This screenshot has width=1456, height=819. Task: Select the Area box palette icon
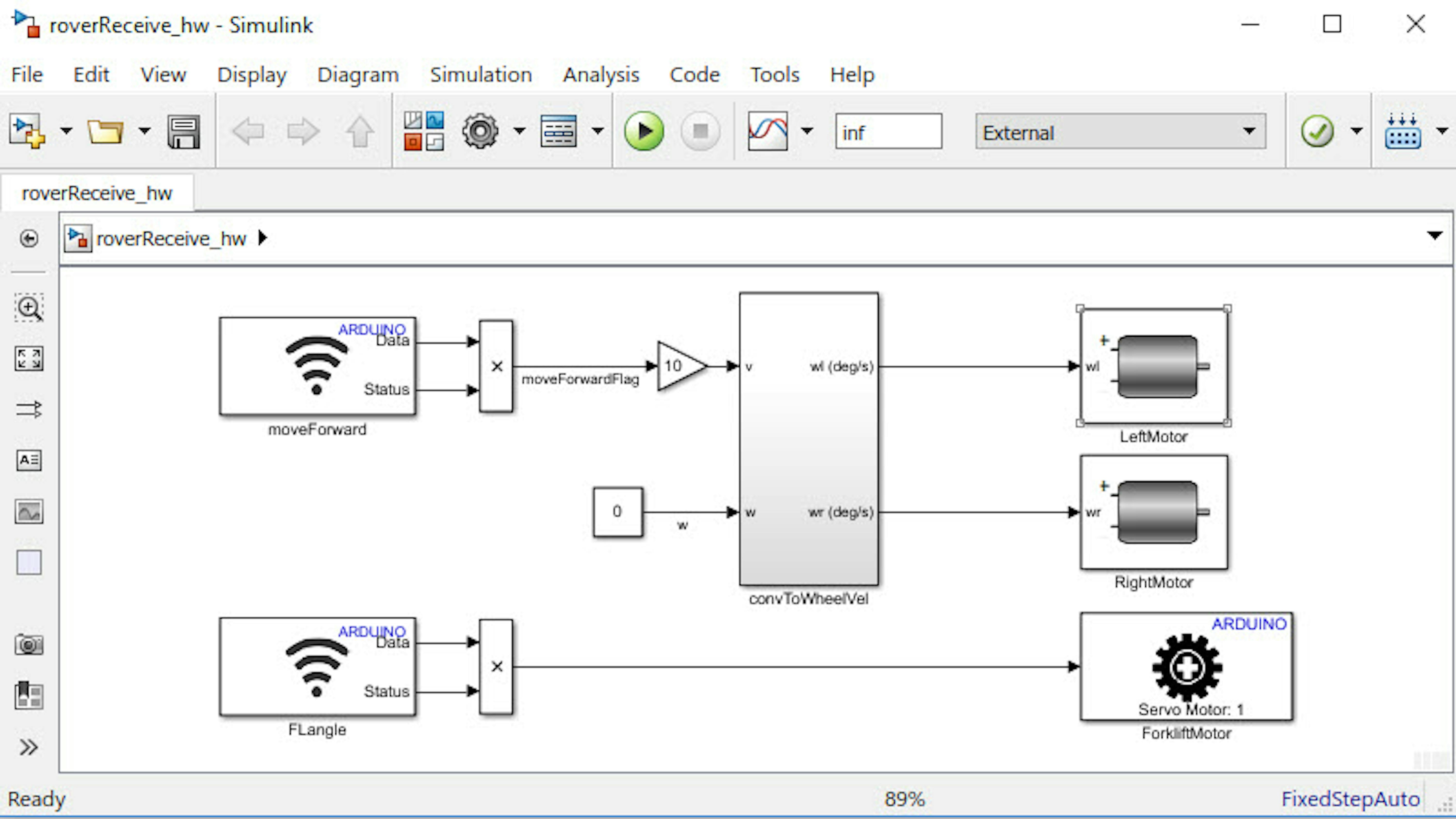coord(29,563)
